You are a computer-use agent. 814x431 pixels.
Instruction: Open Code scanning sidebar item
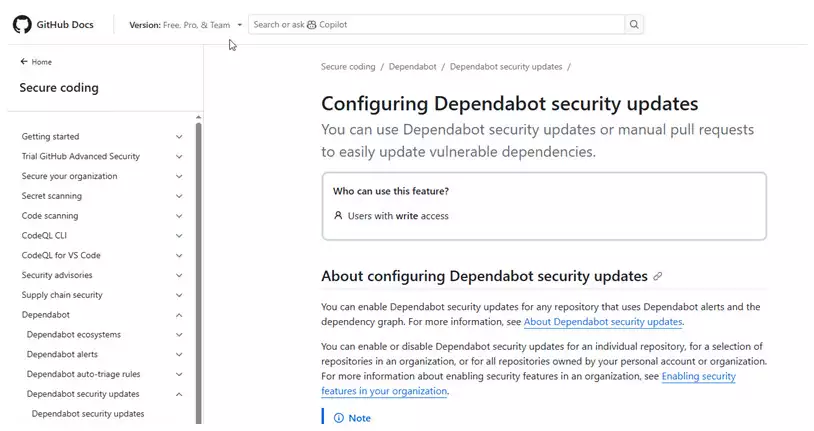50,216
